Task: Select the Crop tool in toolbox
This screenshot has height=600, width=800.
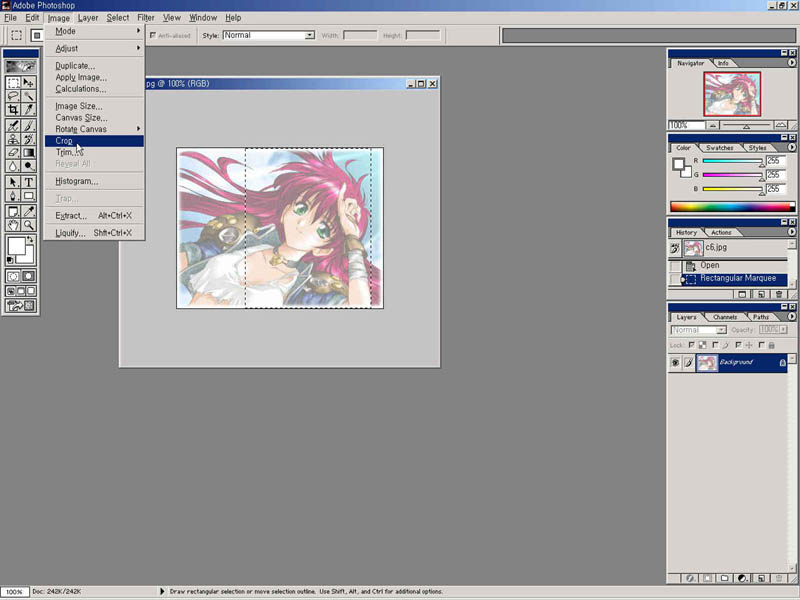Action: [x=13, y=109]
